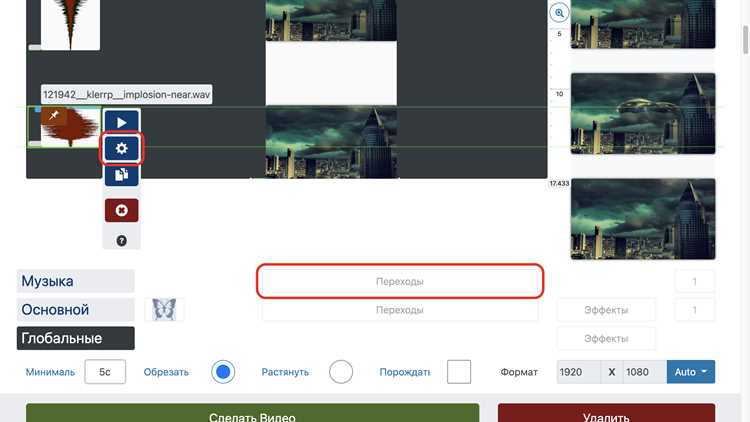
Task: Open the Музыка layer tab
Action: pyautogui.click(x=76, y=281)
